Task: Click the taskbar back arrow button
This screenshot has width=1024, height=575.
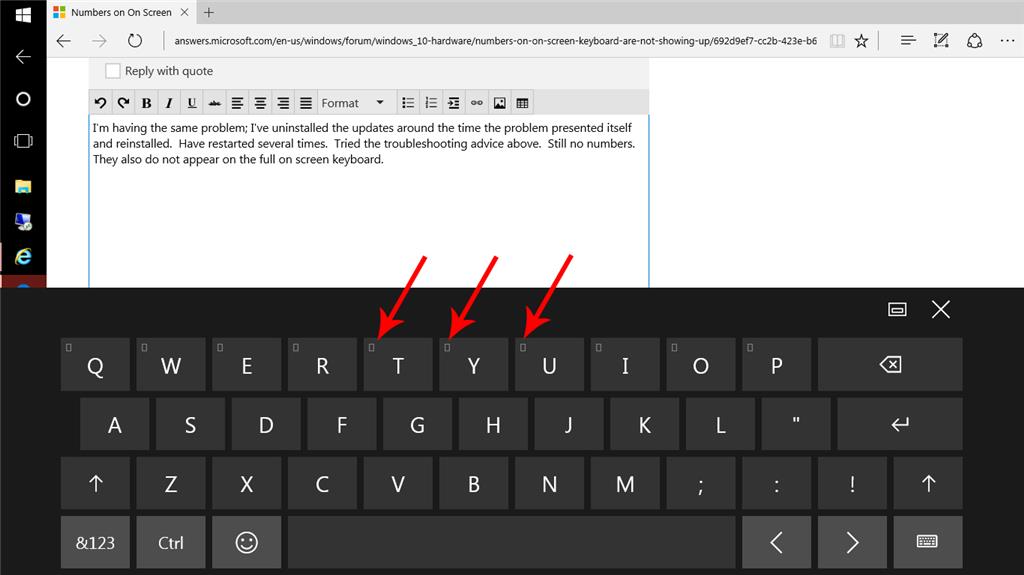Action: tap(23, 57)
